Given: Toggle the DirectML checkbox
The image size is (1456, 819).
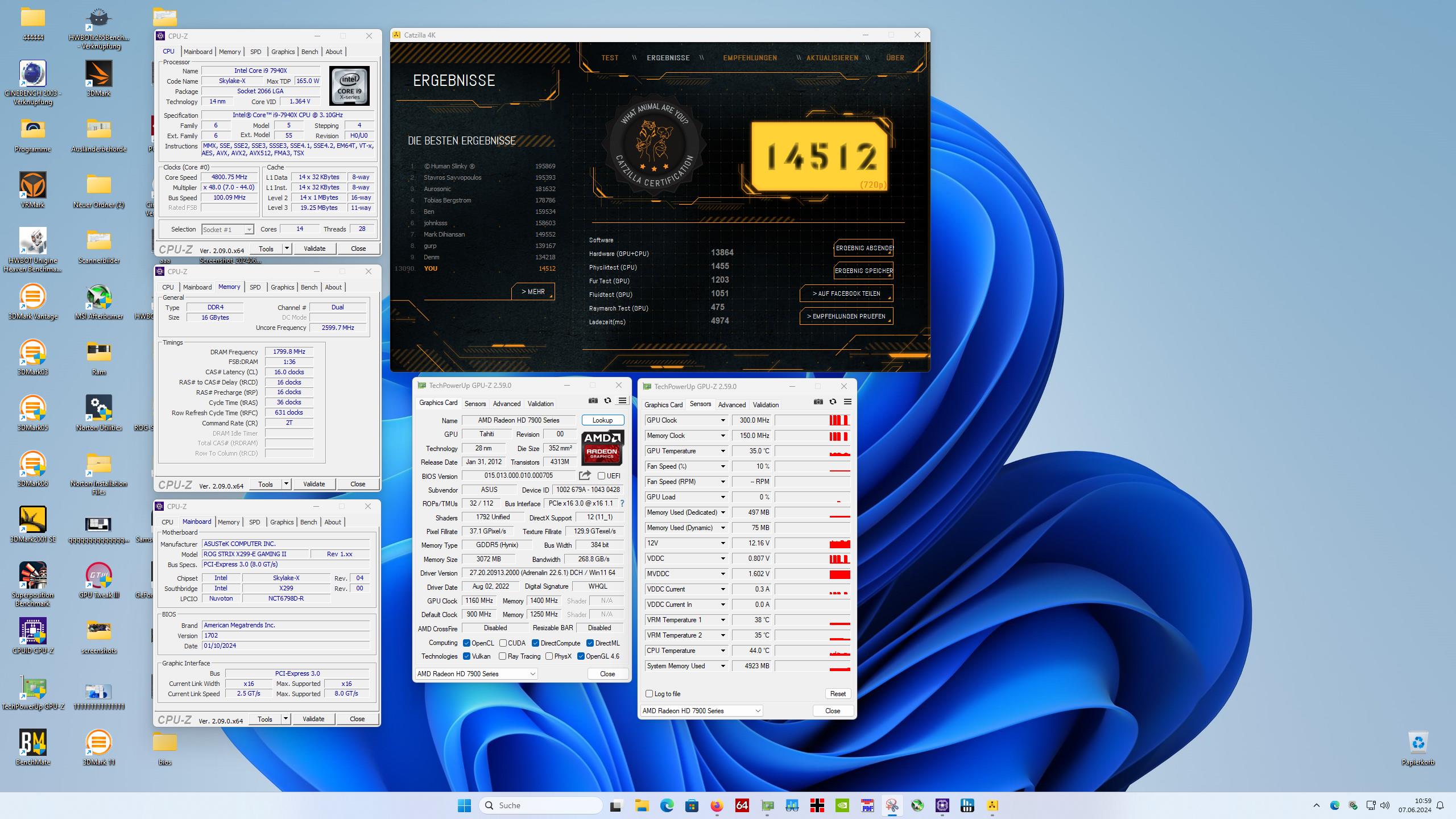Looking at the screenshot, I should click(589, 643).
